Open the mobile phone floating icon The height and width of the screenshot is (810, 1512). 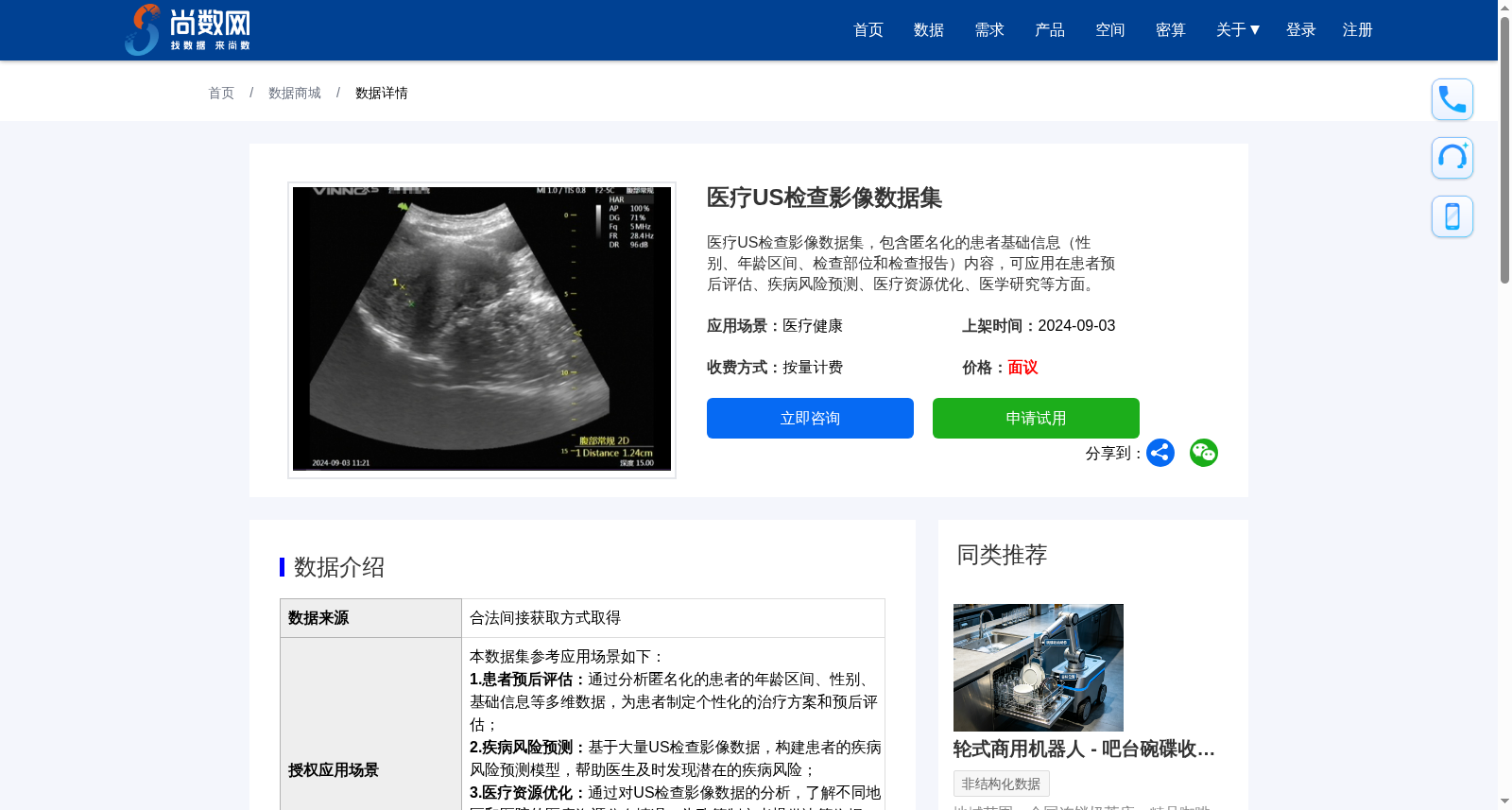pos(1452,216)
